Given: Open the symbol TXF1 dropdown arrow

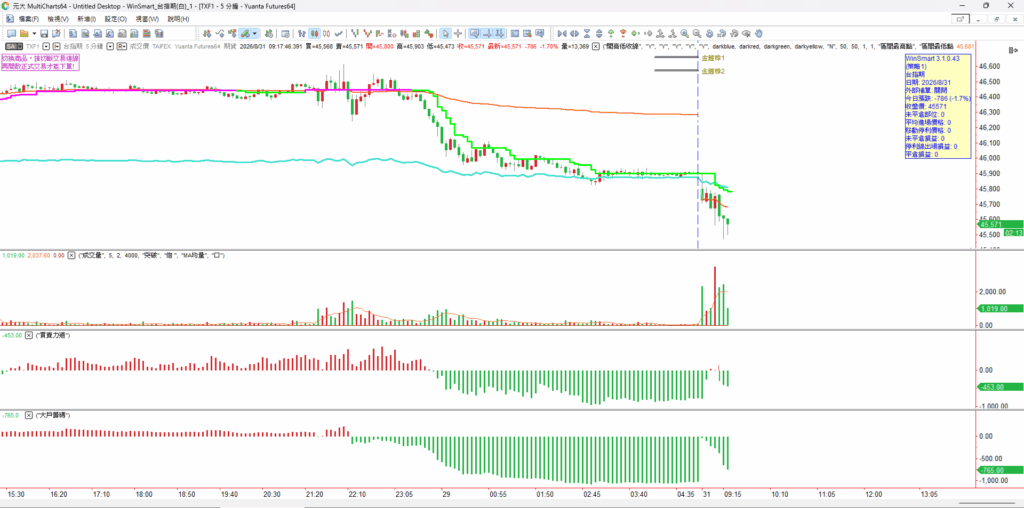Looking at the screenshot, I should [46, 46].
